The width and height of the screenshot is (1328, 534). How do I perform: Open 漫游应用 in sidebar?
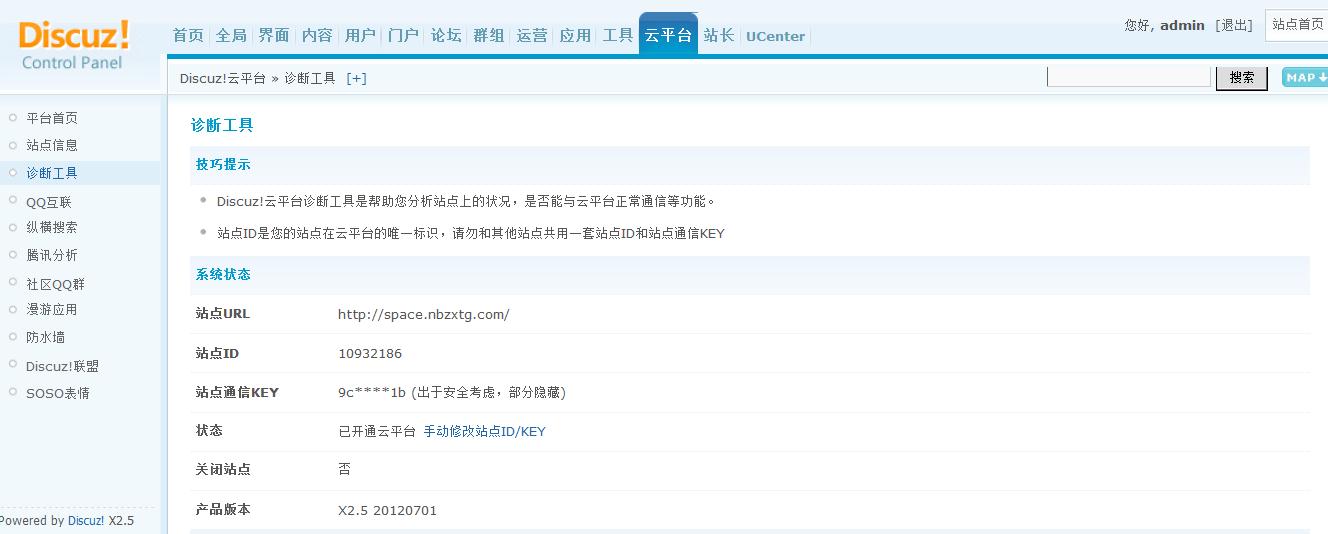(52, 310)
